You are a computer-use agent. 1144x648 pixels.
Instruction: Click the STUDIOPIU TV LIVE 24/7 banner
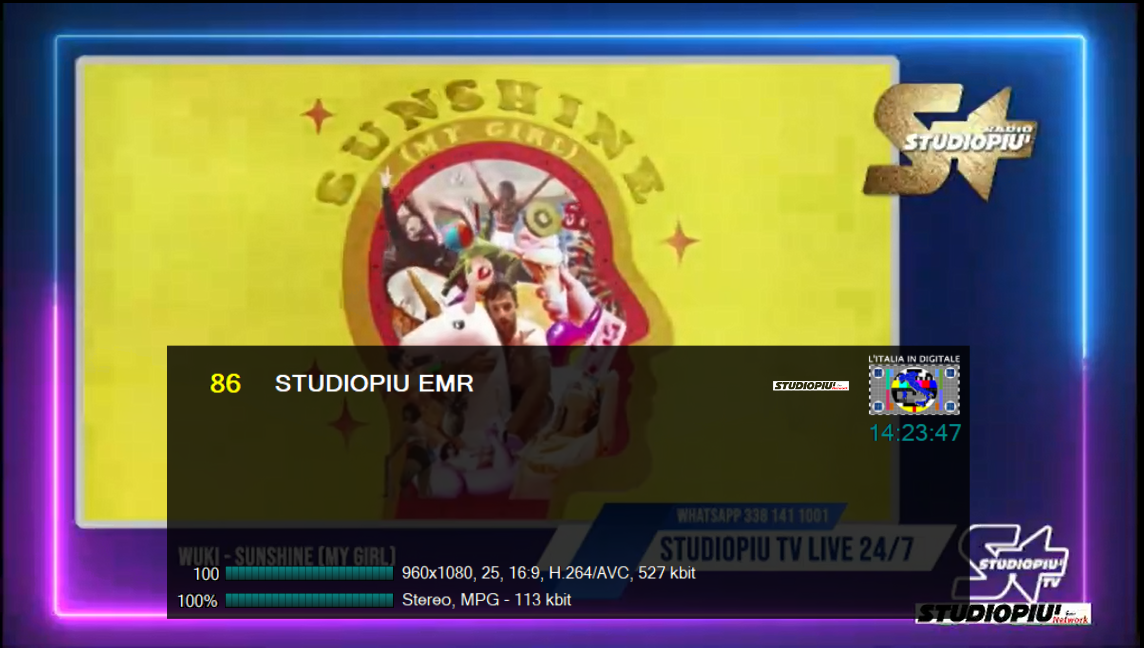786,549
